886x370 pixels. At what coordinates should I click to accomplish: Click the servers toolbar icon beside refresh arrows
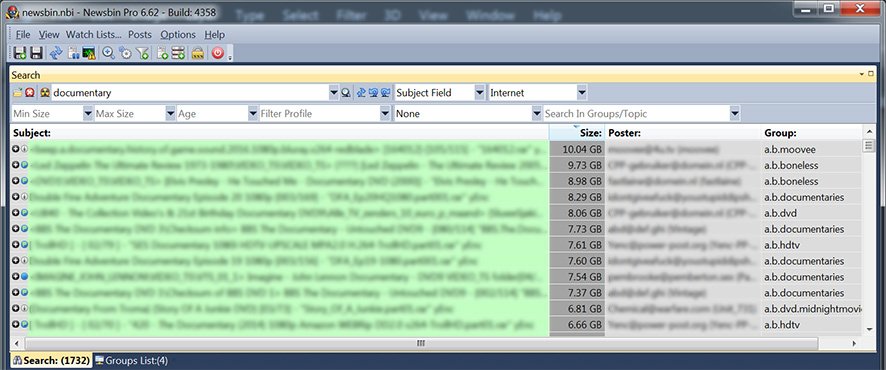(x=73, y=53)
